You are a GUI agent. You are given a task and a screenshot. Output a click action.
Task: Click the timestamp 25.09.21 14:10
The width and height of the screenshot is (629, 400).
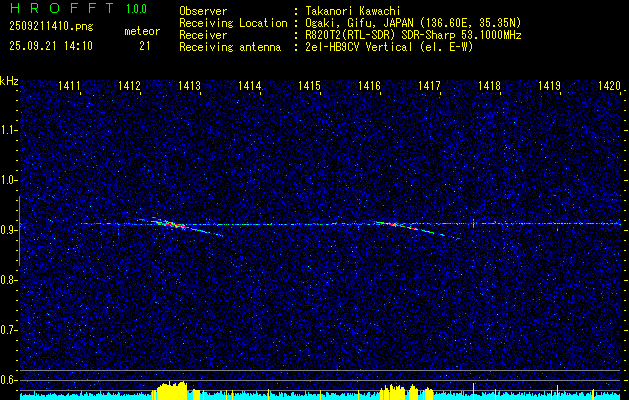(51, 46)
